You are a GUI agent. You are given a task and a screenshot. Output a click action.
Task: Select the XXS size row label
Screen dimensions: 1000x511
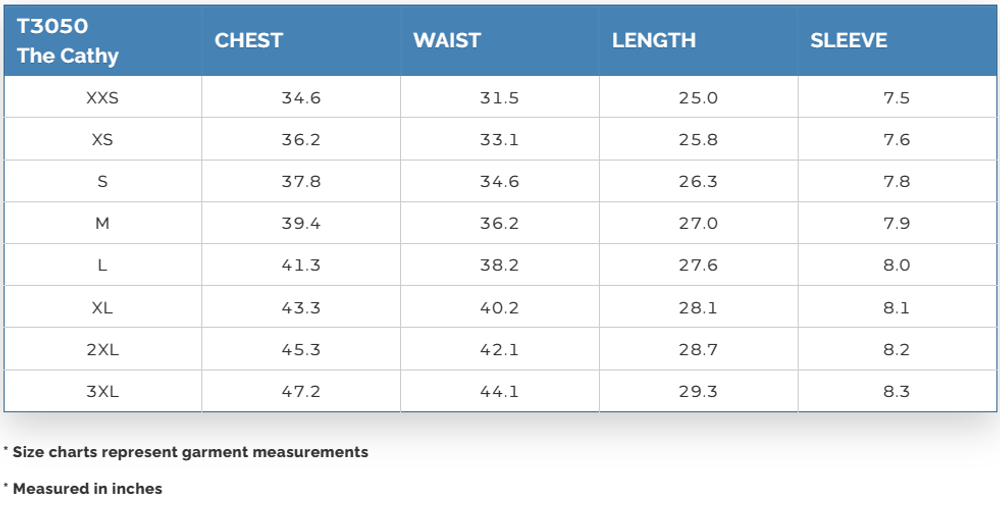(102, 98)
